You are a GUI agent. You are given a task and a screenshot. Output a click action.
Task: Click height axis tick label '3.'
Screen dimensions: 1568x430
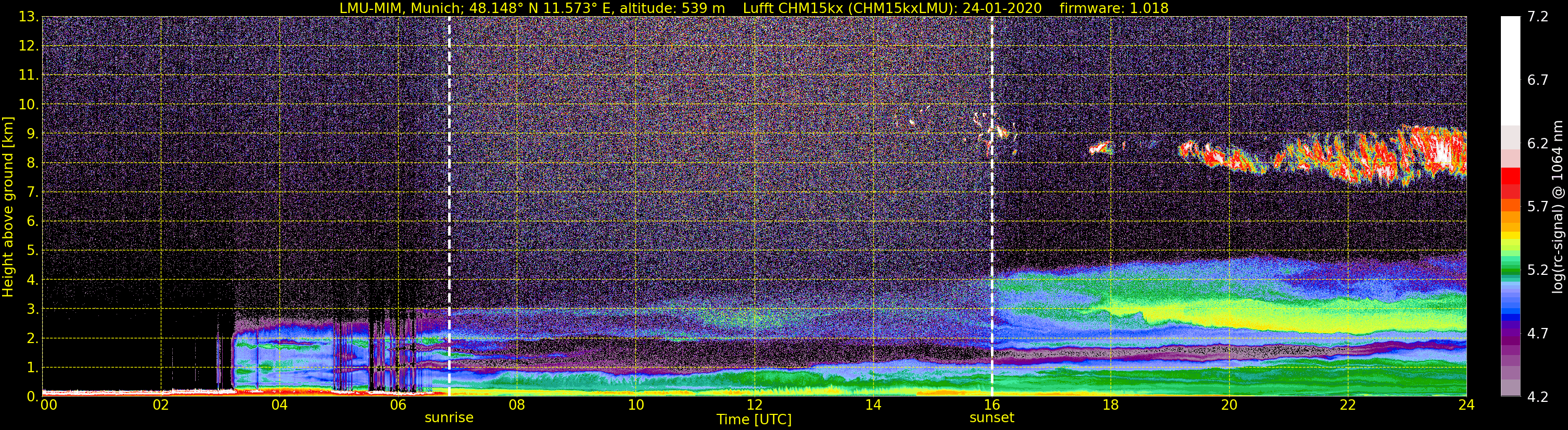coord(32,309)
